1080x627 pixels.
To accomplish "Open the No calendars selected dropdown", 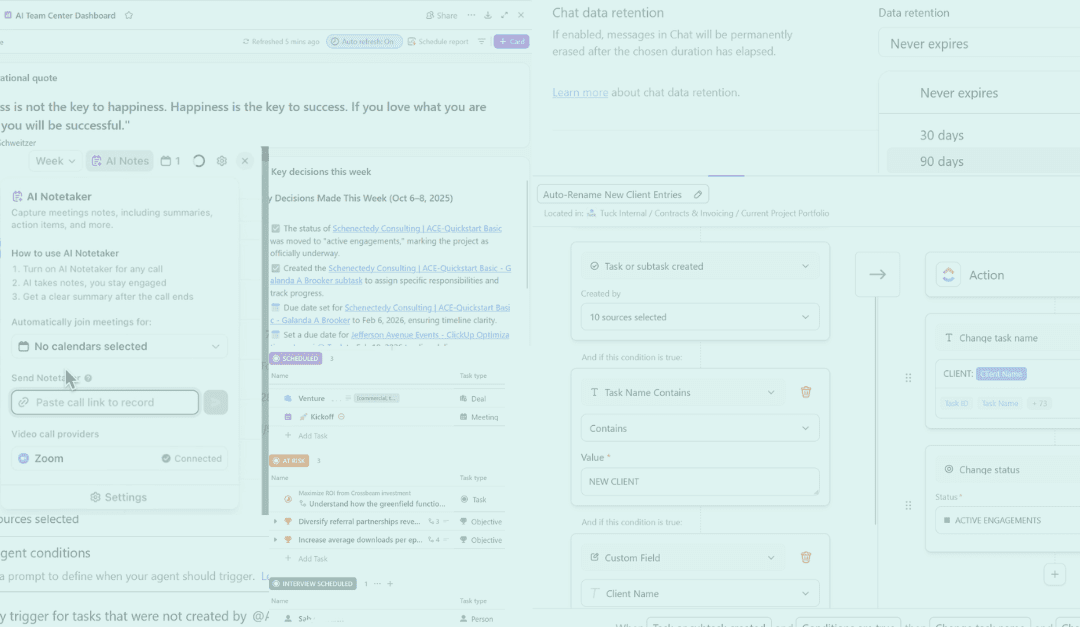I will 118,345.
